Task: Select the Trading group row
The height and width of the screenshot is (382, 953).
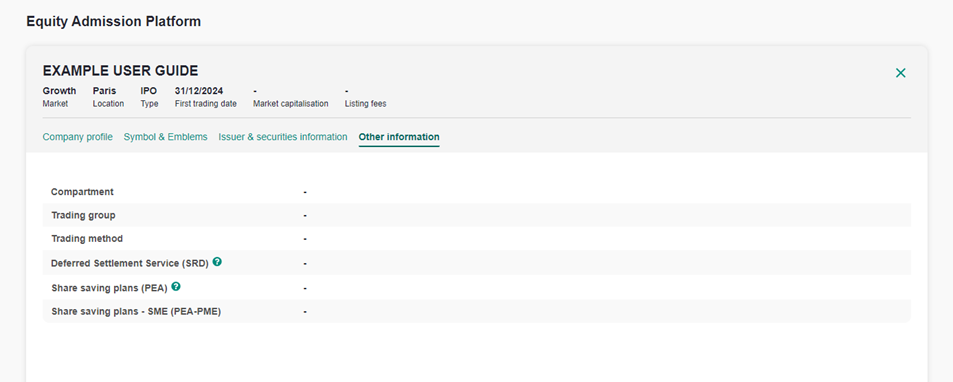Action: (x=476, y=216)
